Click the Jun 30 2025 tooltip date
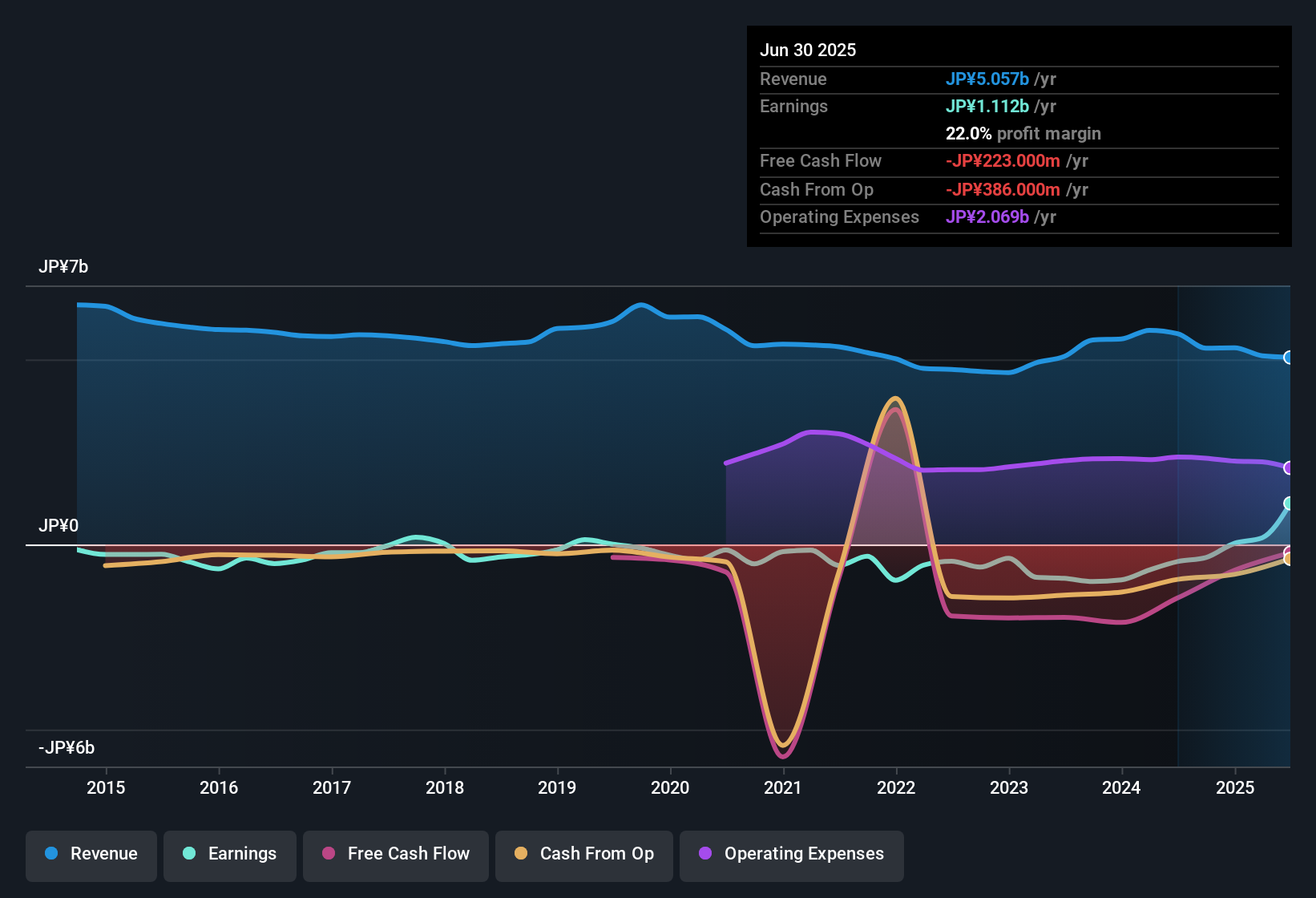The width and height of the screenshot is (1316, 898). pos(808,51)
